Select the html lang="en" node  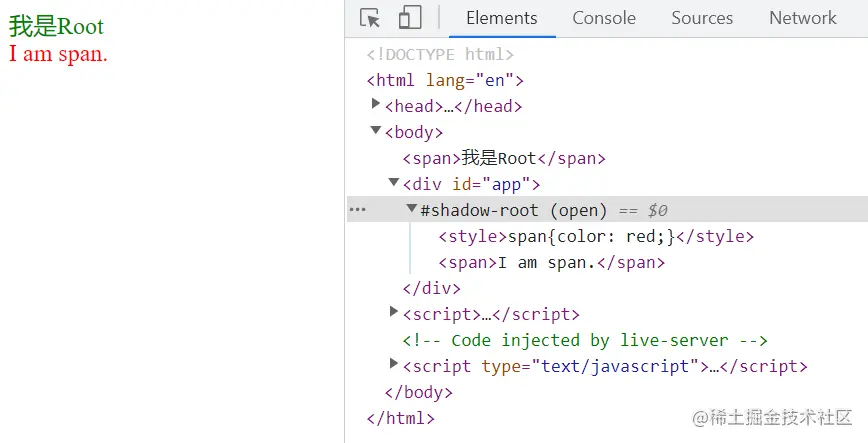[x=445, y=80]
